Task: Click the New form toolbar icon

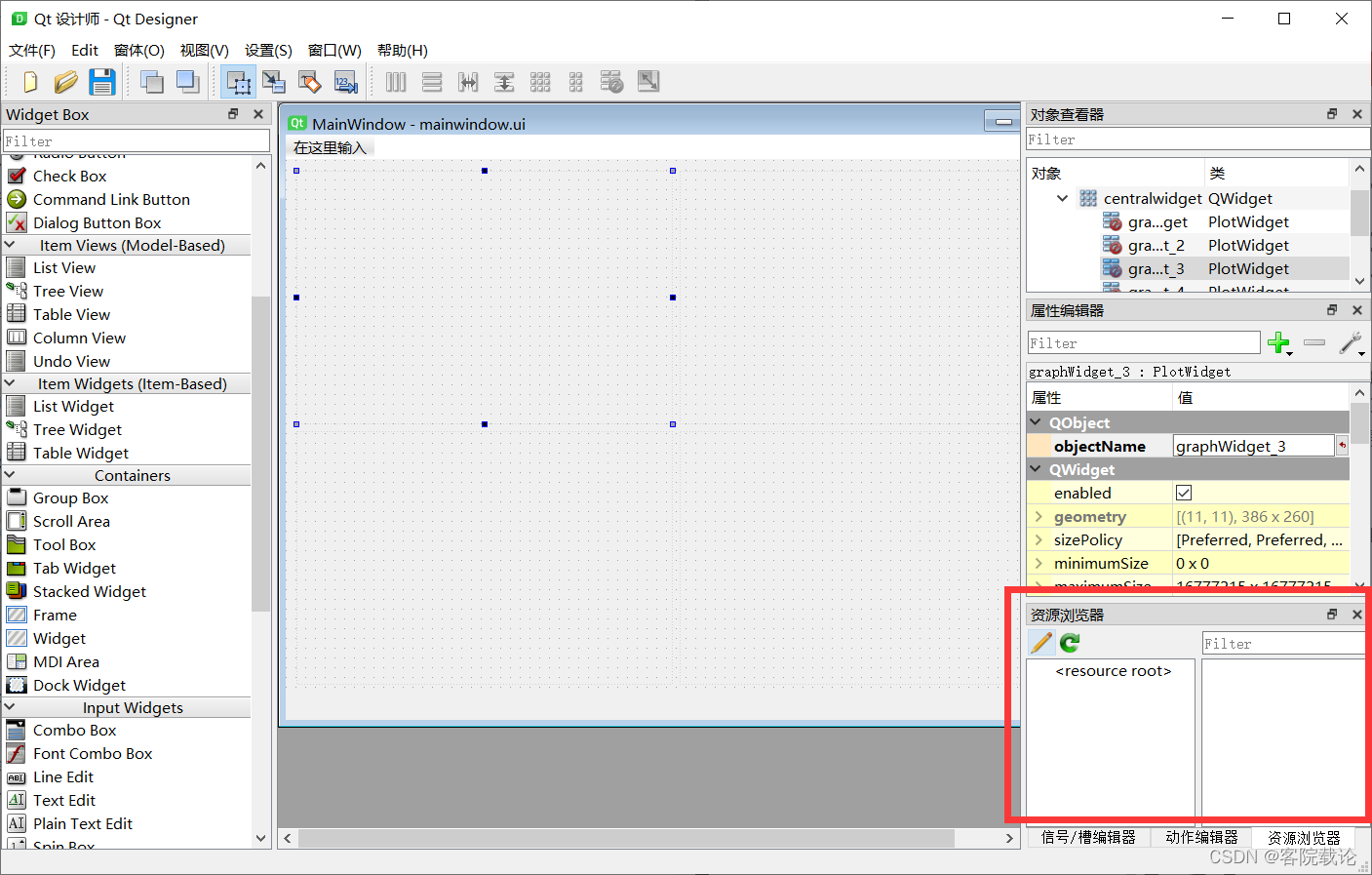Action: [x=29, y=82]
